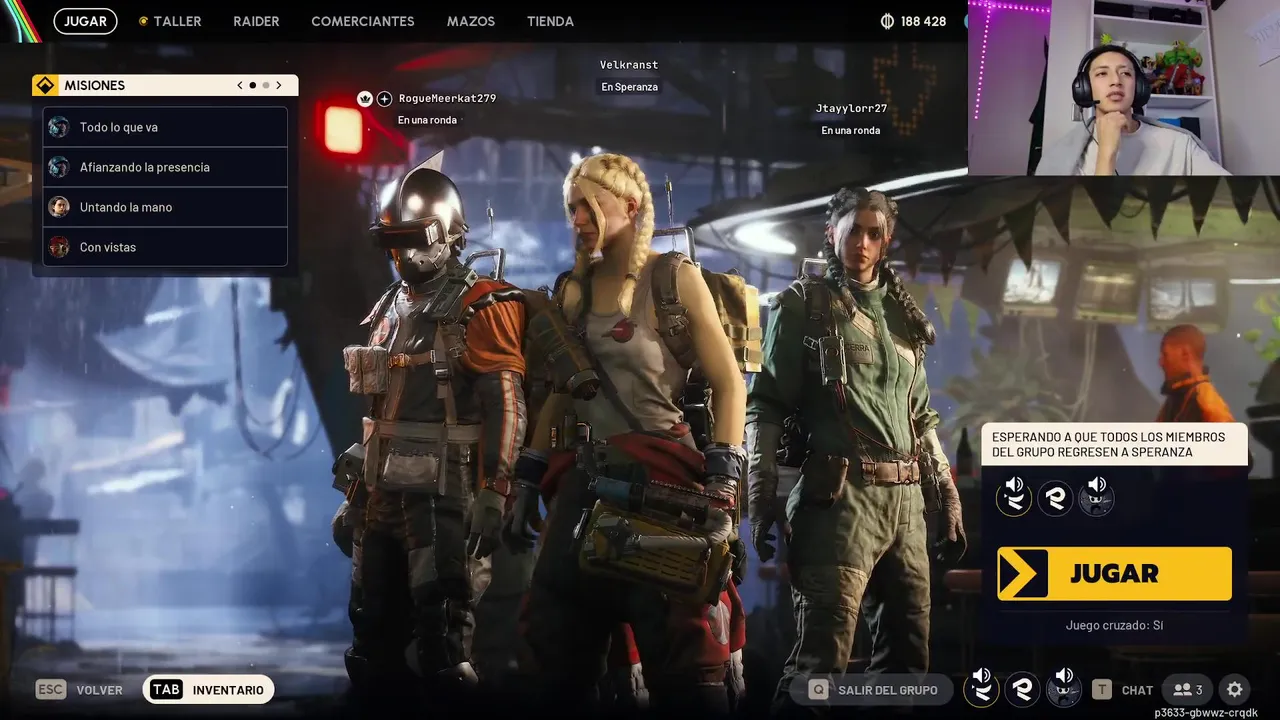
Task: Click yellow-ringed avatar in waiting panel
Action: pos(1014,499)
